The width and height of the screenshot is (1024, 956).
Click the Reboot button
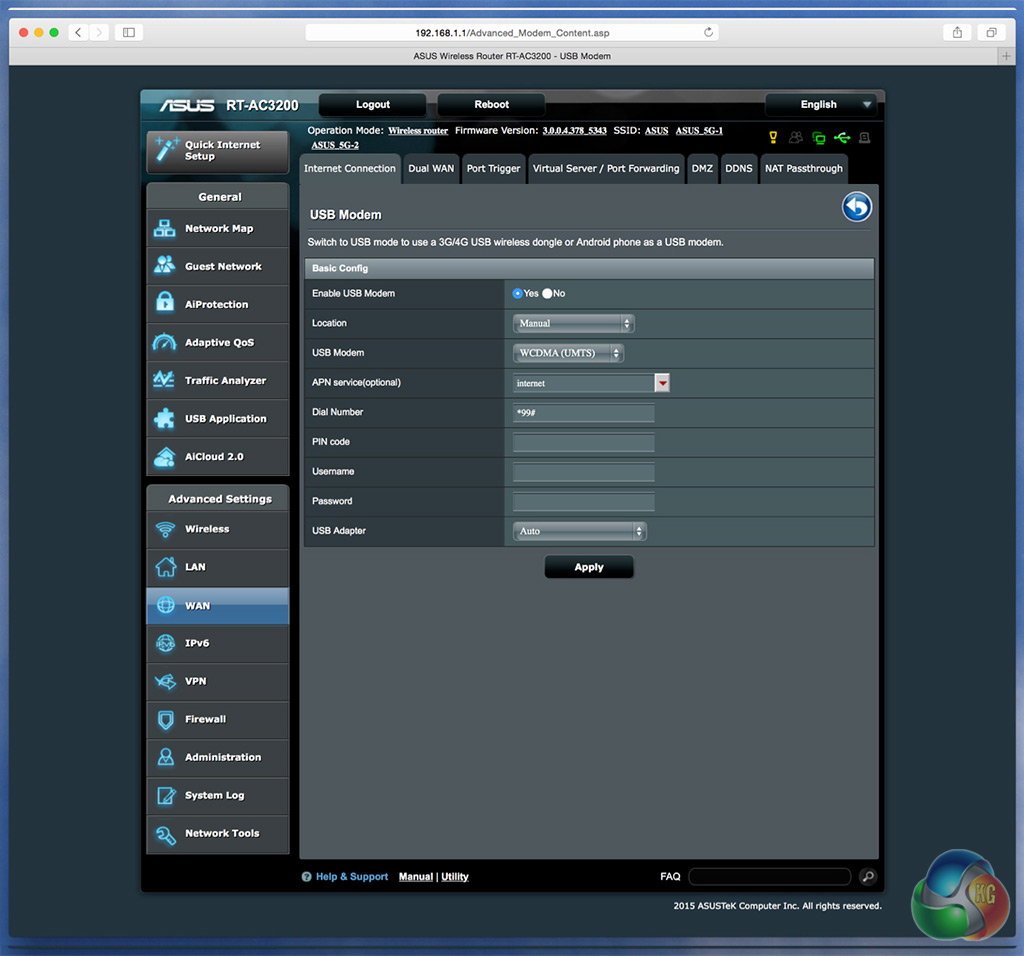pyautogui.click(x=491, y=104)
